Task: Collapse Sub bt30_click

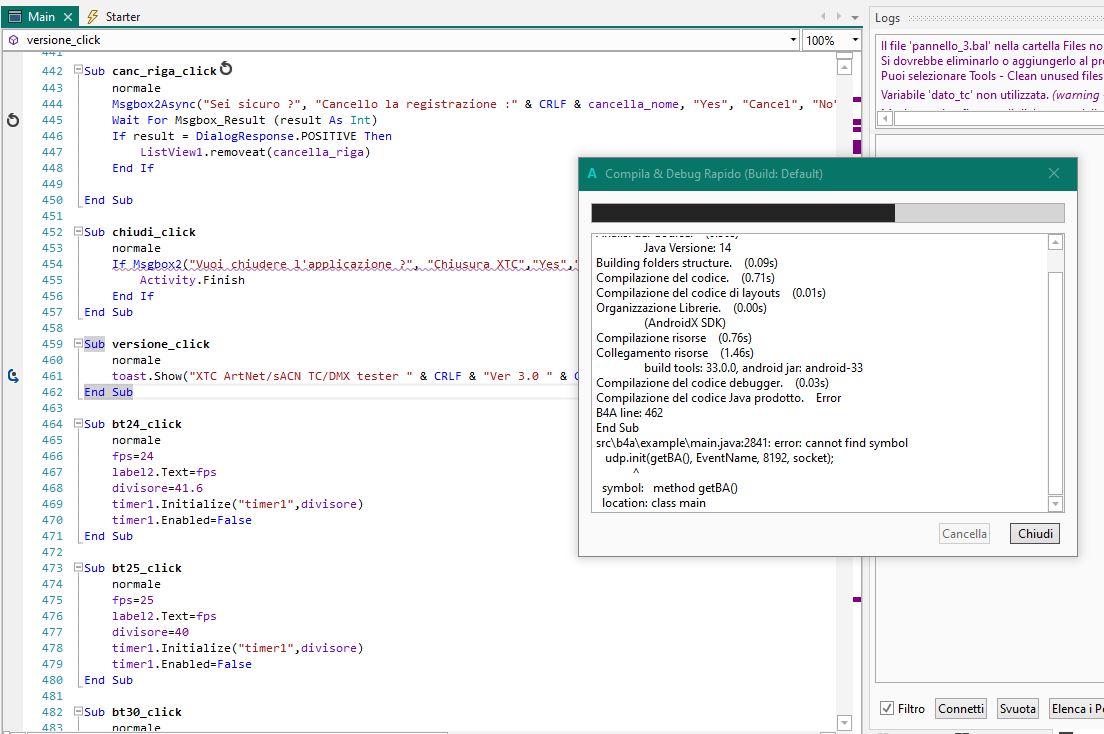Action: coord(78,711)
